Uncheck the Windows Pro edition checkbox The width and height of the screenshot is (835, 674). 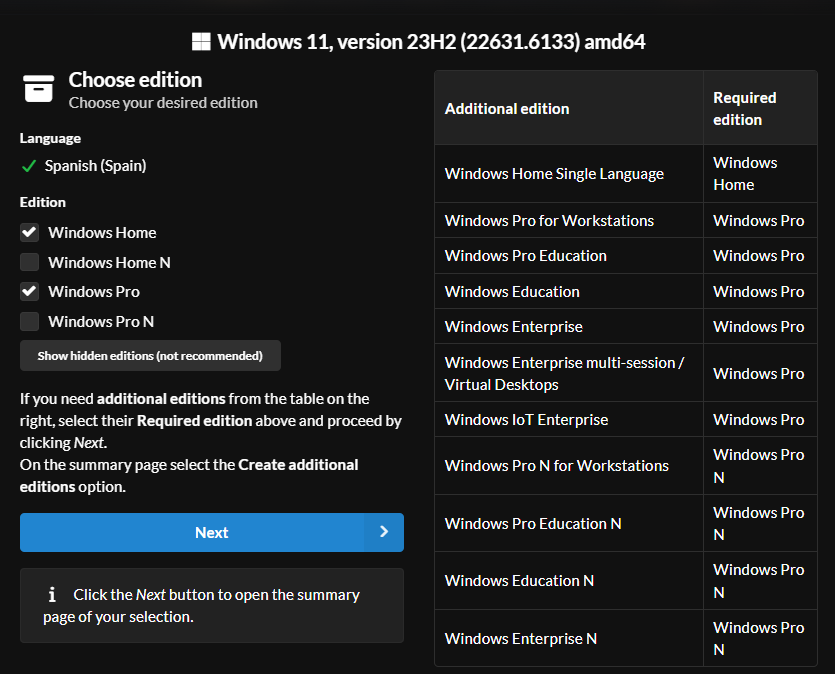[x=30, y=291]
